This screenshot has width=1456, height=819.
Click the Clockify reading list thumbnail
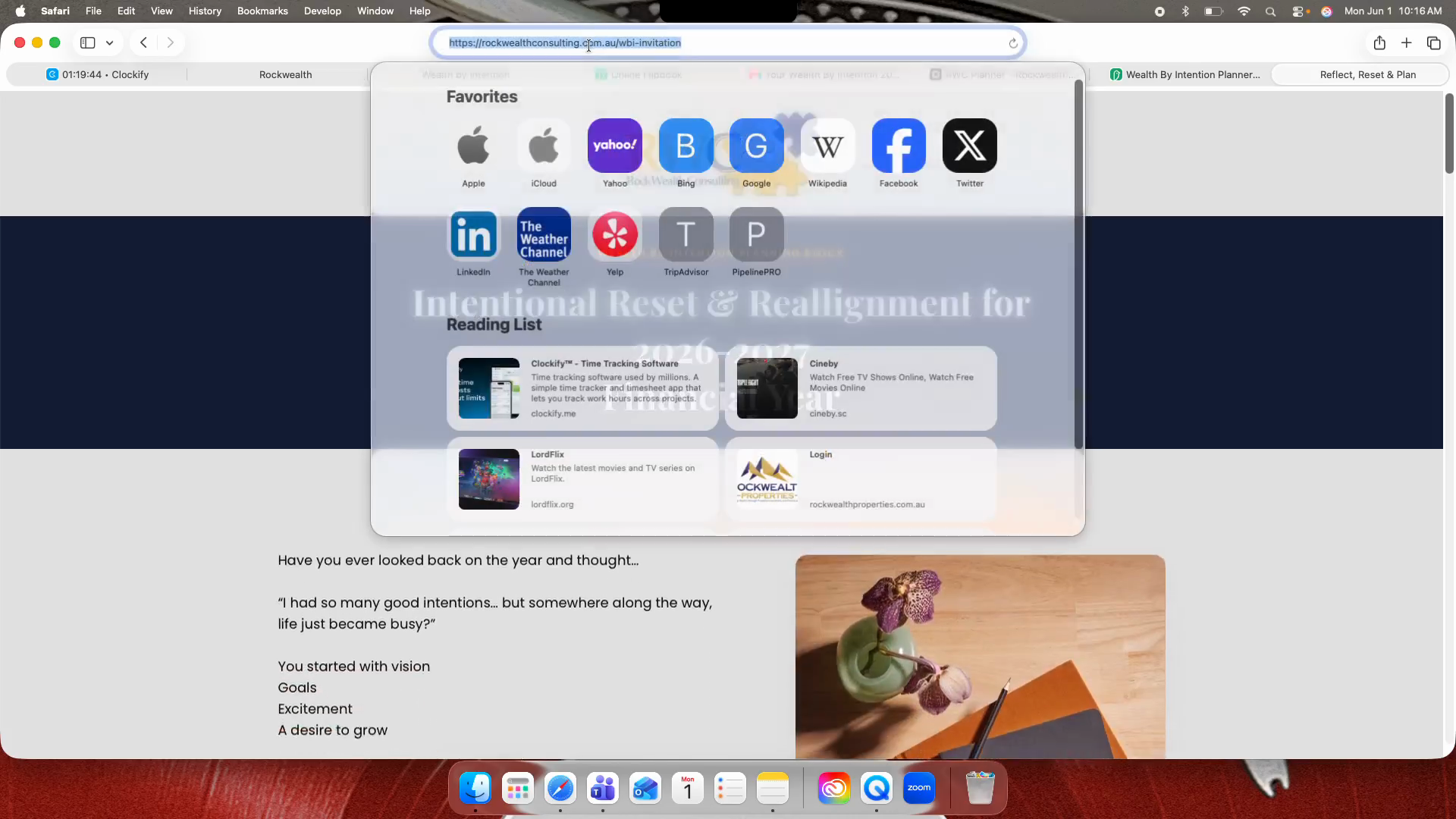489,388
